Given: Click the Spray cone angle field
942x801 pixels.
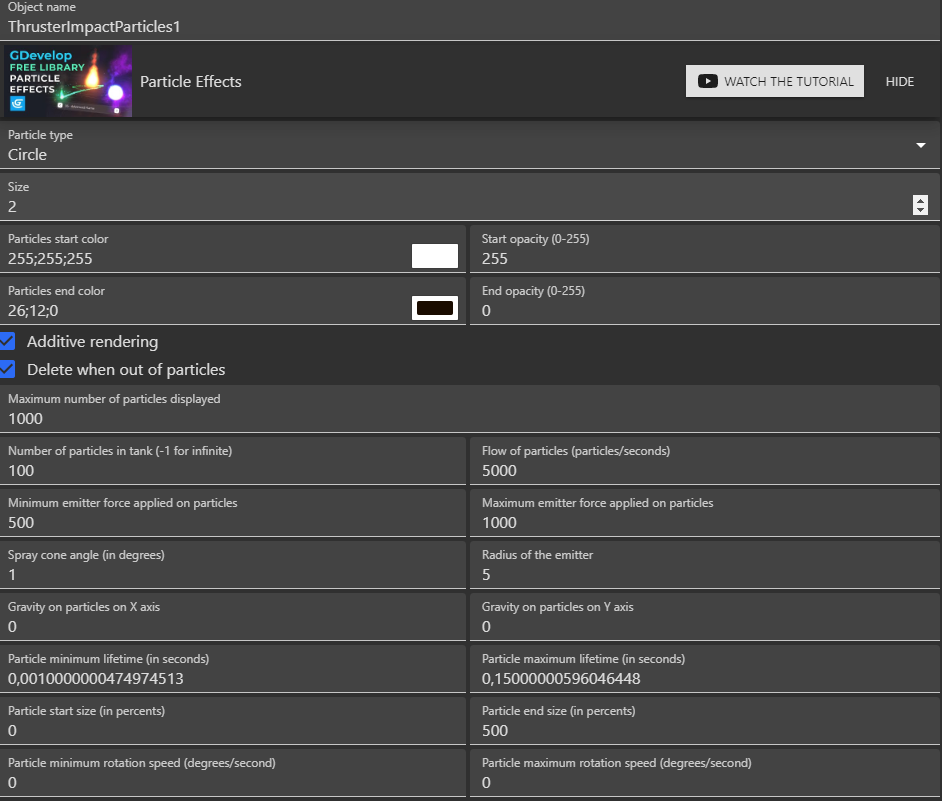Looking at the screenshot, I should click(200, 574).
